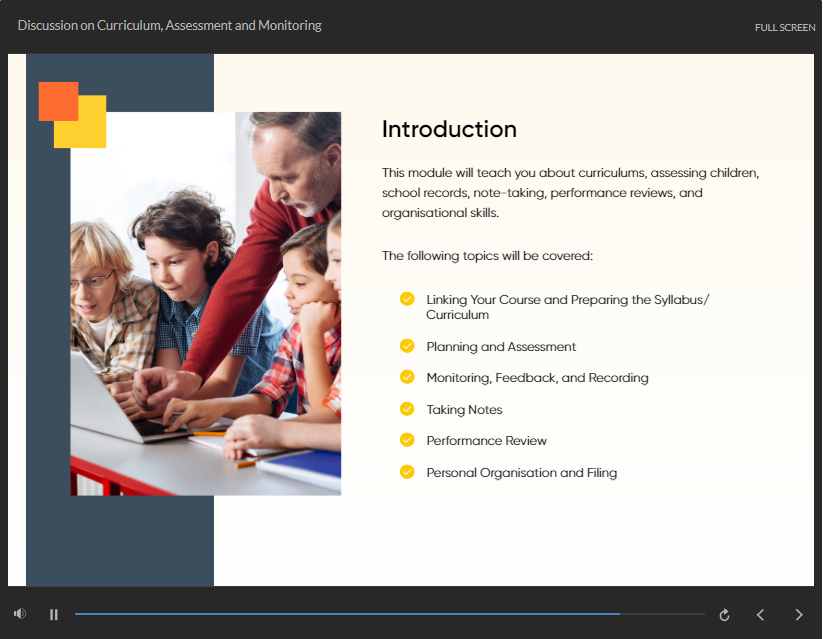Advance to the next slide arrow
The width and height of the screenshot is (823, 639).
[x=799, y=614]
